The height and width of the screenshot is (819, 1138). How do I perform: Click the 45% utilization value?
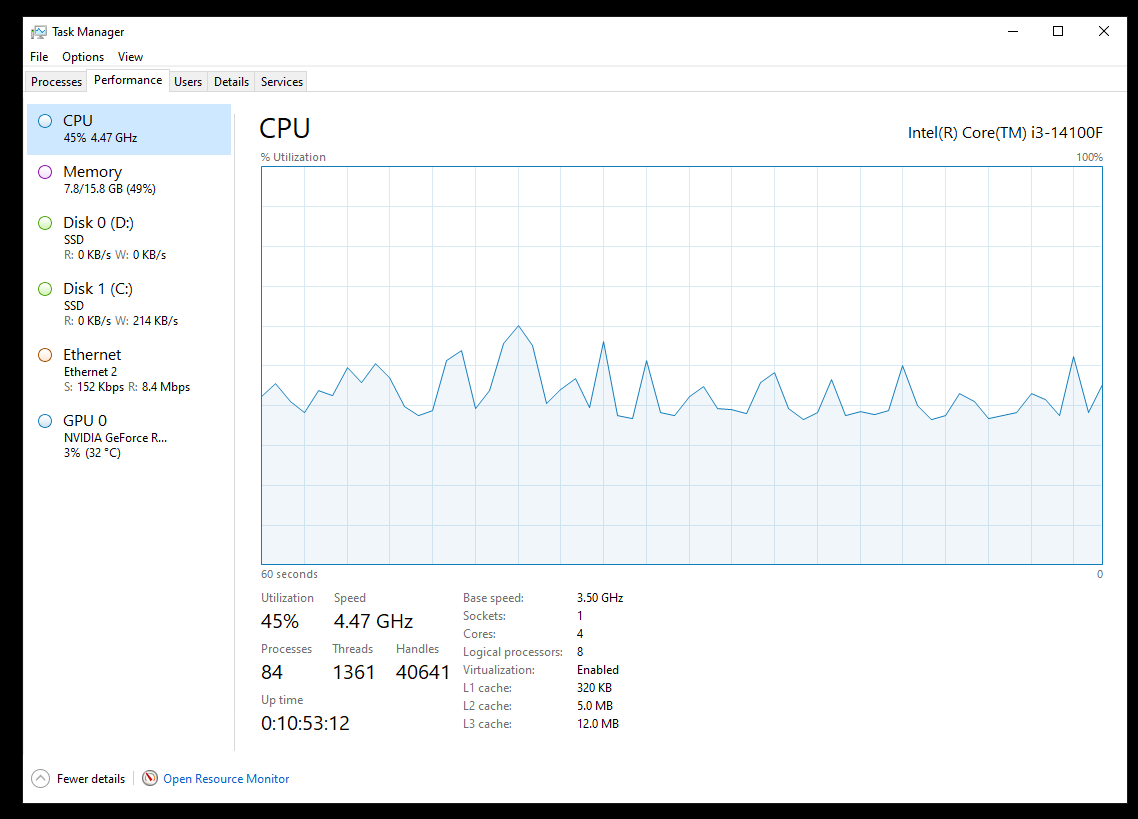pos(279,622)
